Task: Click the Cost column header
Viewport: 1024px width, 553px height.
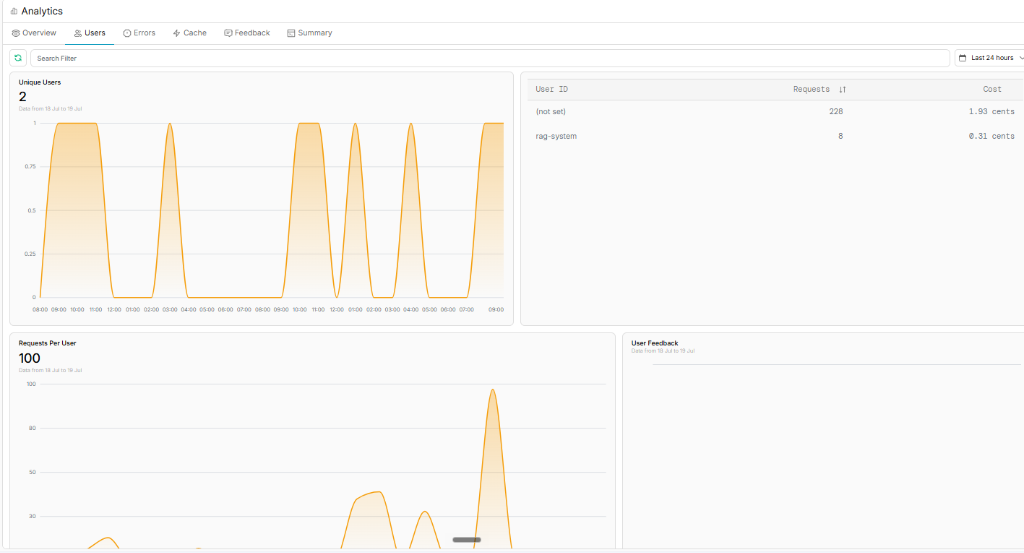Action: (x=992, y=89)
